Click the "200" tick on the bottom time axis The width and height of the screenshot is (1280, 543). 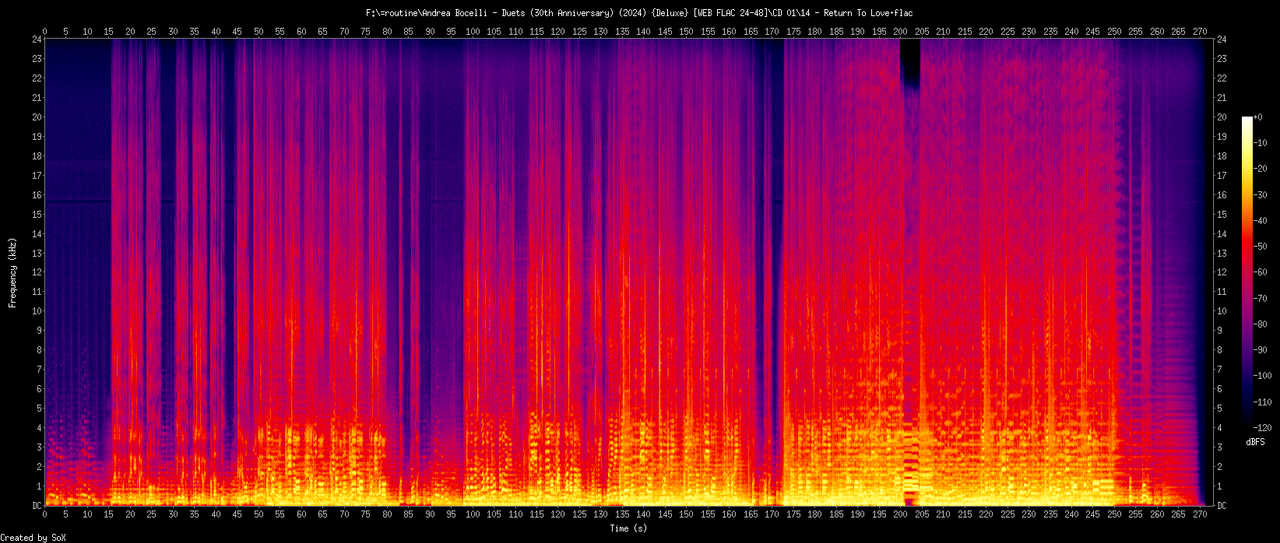[900, 516]
